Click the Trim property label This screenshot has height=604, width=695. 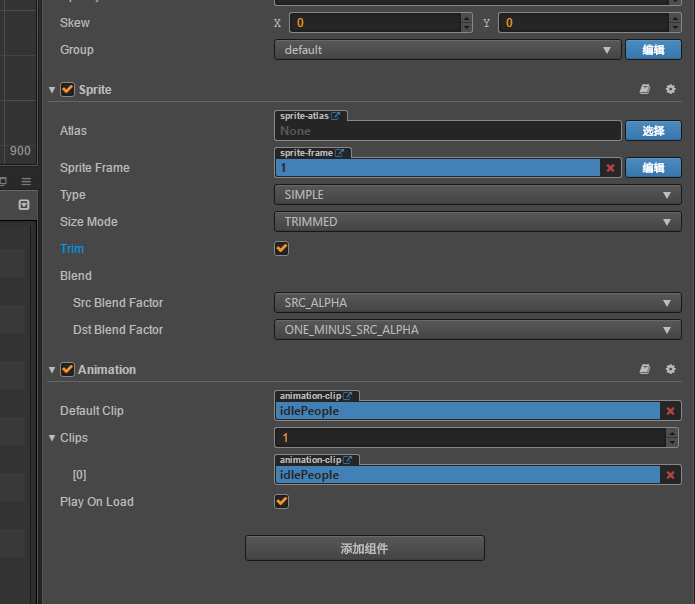coord(72,249)
